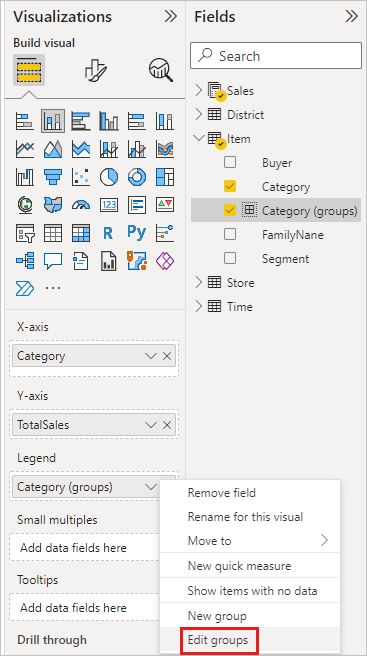Expand the Time table
Screen dimensions: 367x656
[199, 307]
